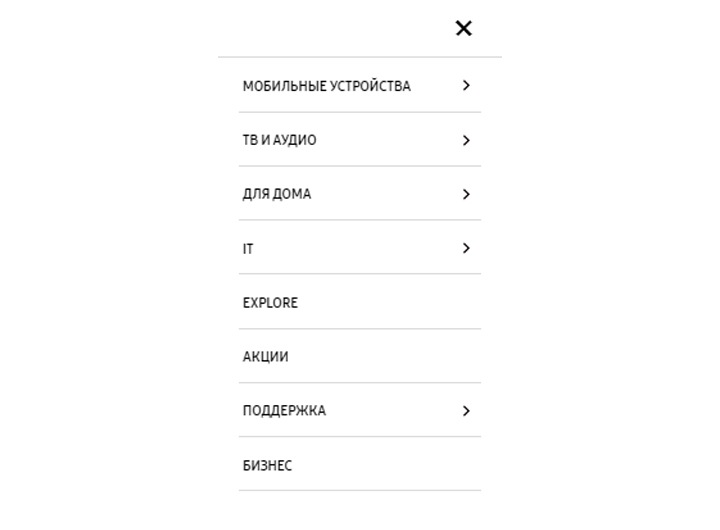Tap the АКЦИИ text entry
This screenshot has width=720, height=530.
[265, 356]
